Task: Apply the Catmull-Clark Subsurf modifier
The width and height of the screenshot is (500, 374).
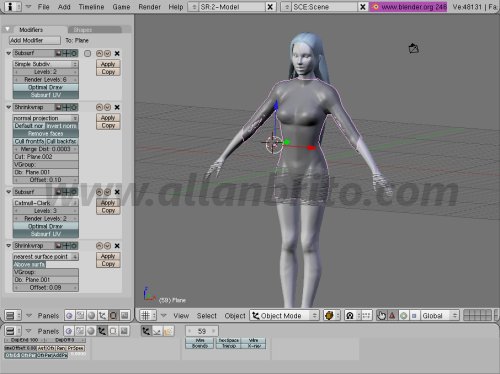Action: pos(108,203)
